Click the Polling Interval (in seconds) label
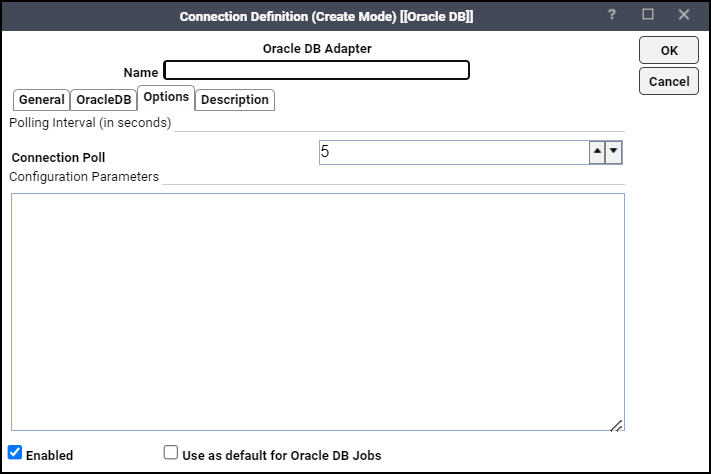Viewport: 711px width, 474px height. coord(90,123)
